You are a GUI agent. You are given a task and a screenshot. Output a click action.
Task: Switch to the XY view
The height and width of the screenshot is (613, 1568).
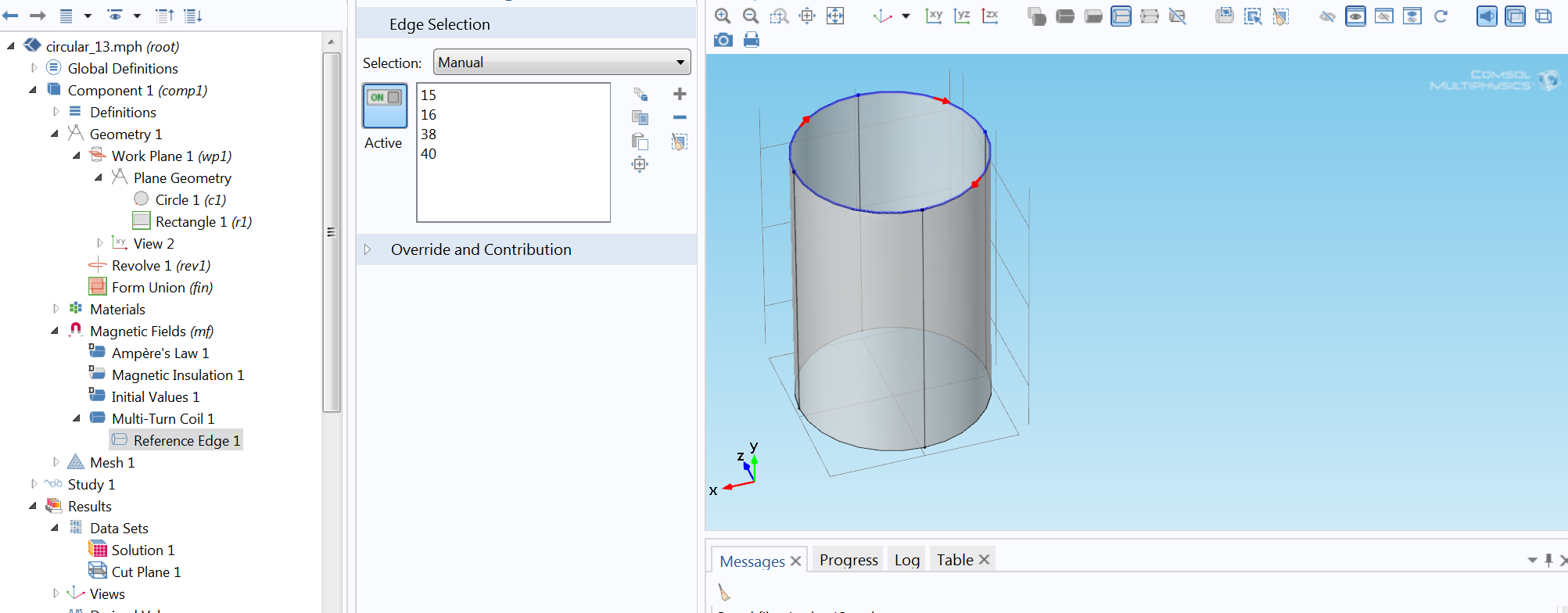coord(934,16)
